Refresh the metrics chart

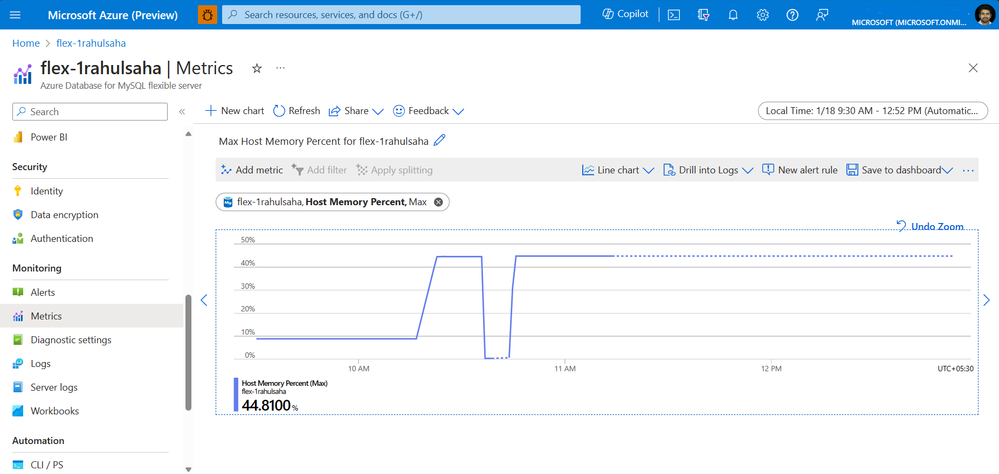pyautogui.click(x=296, y=111)
